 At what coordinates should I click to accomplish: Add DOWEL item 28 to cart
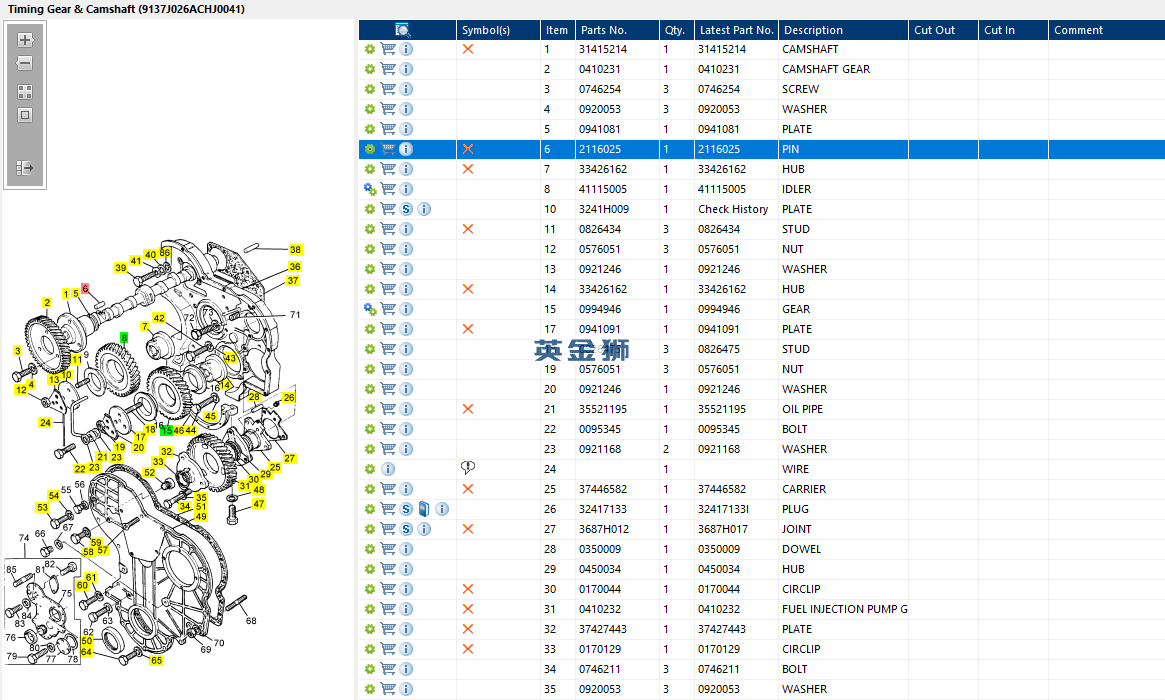pyautogui.click(x=388, y=549)
